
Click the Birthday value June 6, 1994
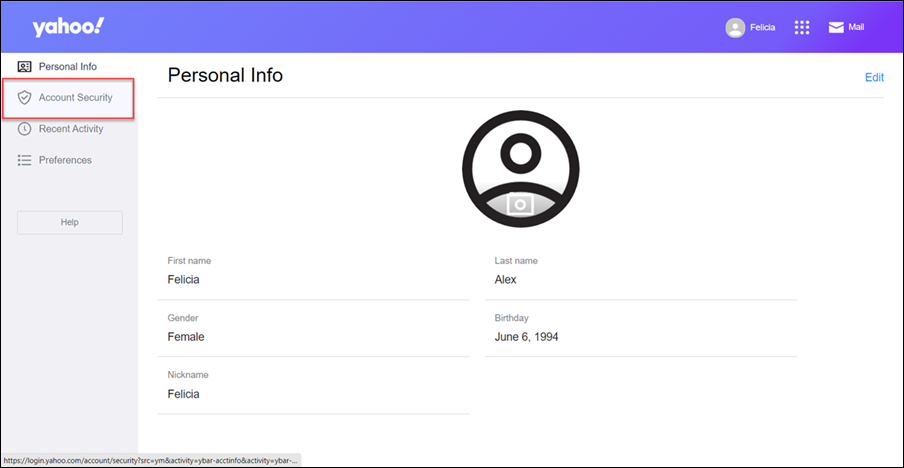point(527,337)
